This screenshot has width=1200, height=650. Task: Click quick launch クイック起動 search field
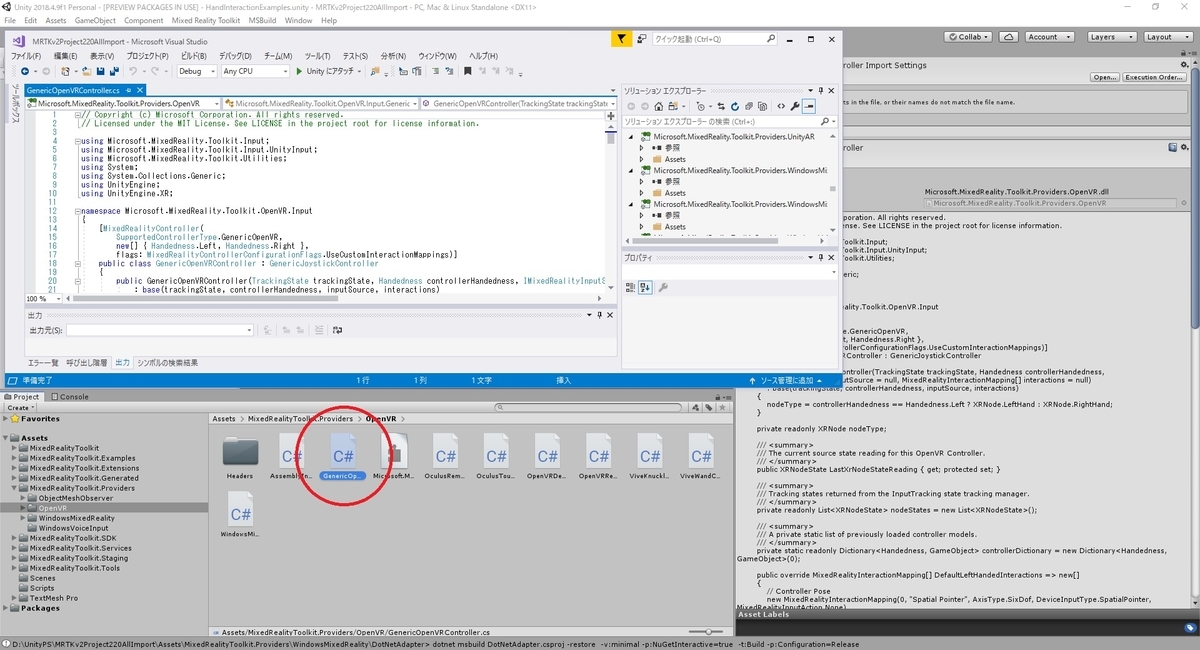point(713,39)
